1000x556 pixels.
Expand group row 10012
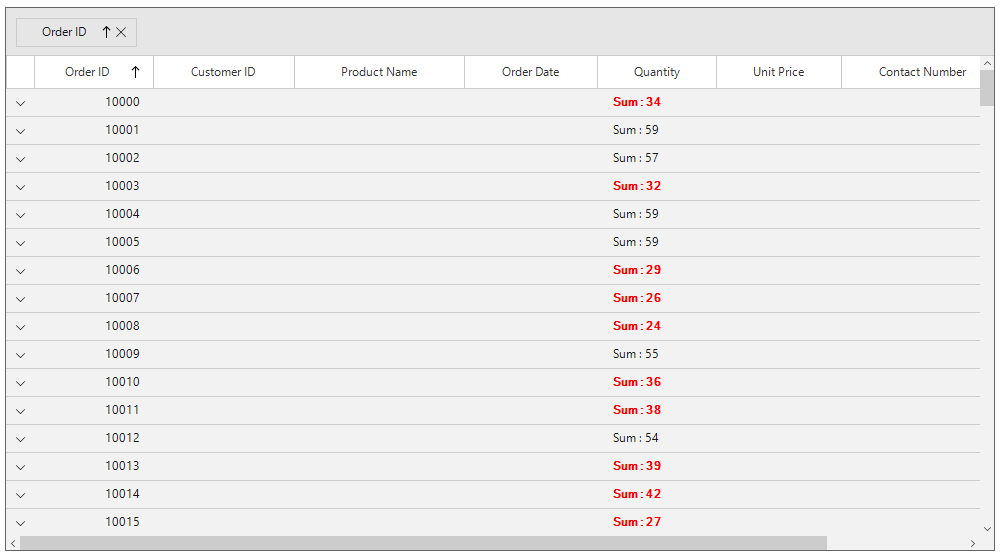(20, 439)
